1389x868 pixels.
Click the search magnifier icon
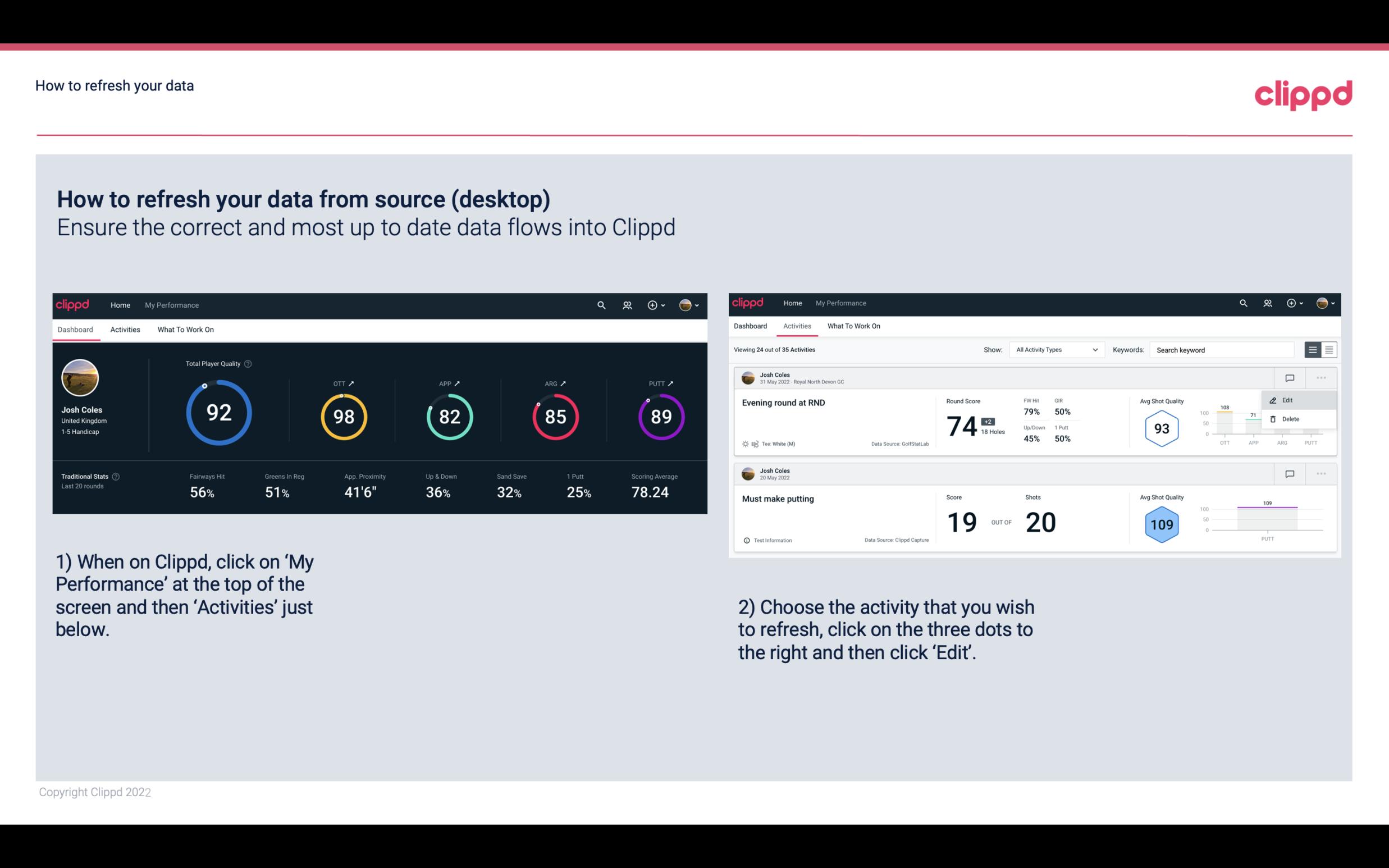pos(601,304)
